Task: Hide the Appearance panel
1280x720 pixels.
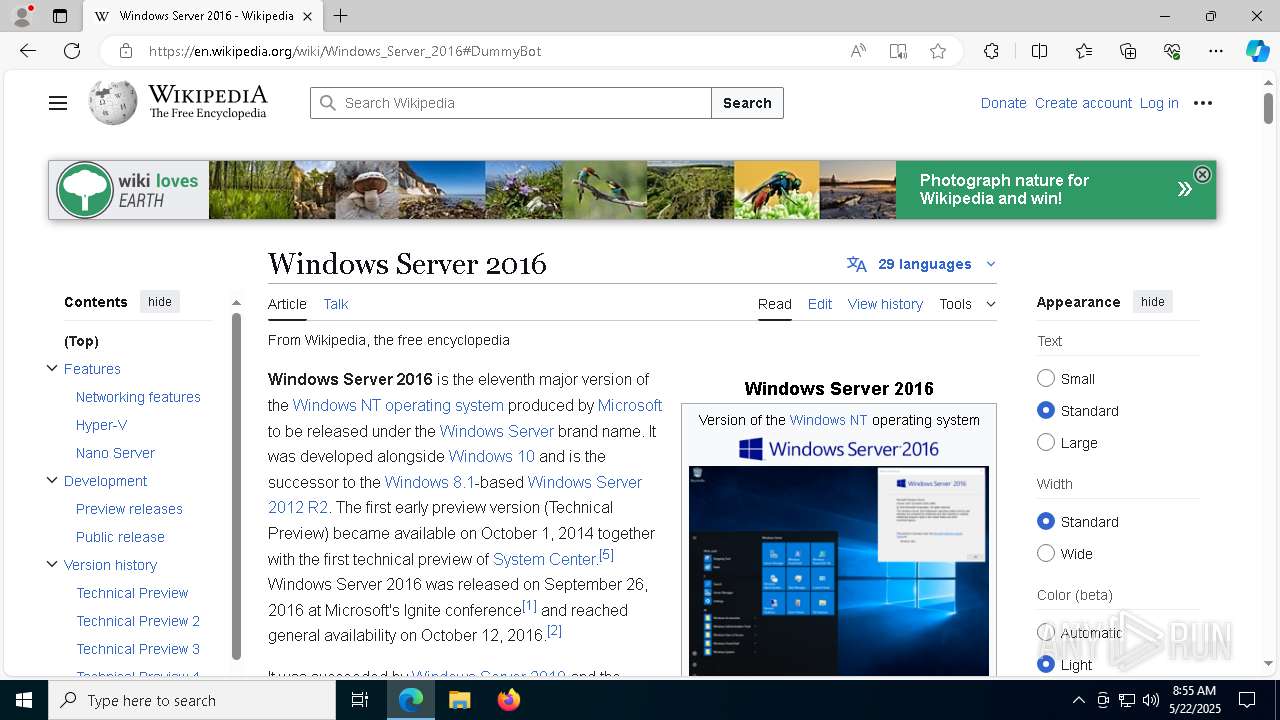Action: coord(1152,302)
